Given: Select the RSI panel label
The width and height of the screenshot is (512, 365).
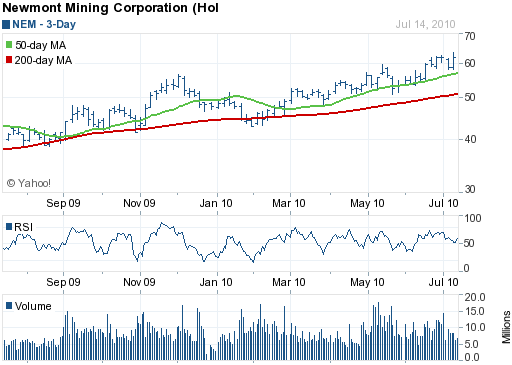Looking at the screenshot, I should pos(23,227).
